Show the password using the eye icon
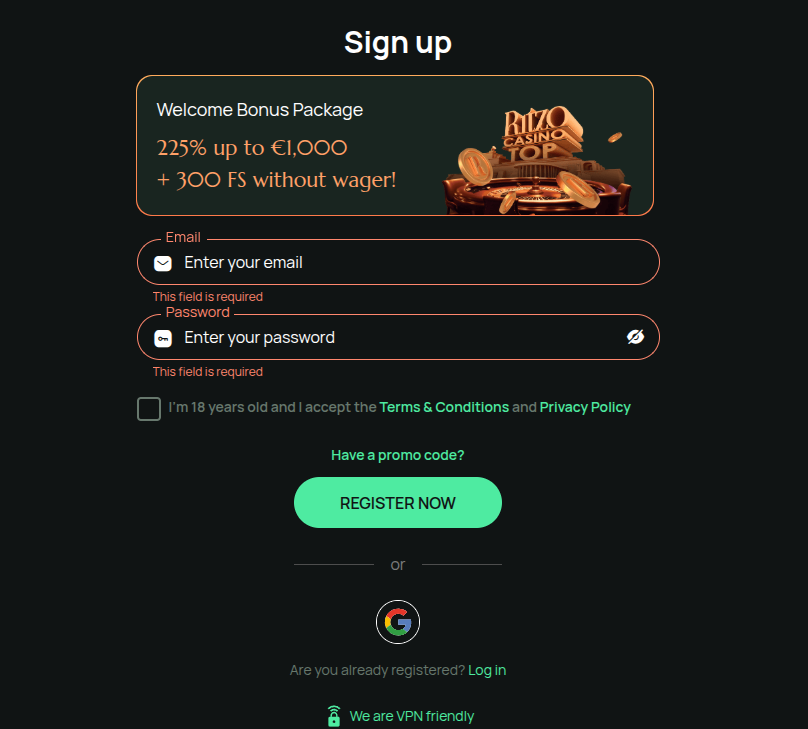Viewport: 808px width, 729px height. 635,337
